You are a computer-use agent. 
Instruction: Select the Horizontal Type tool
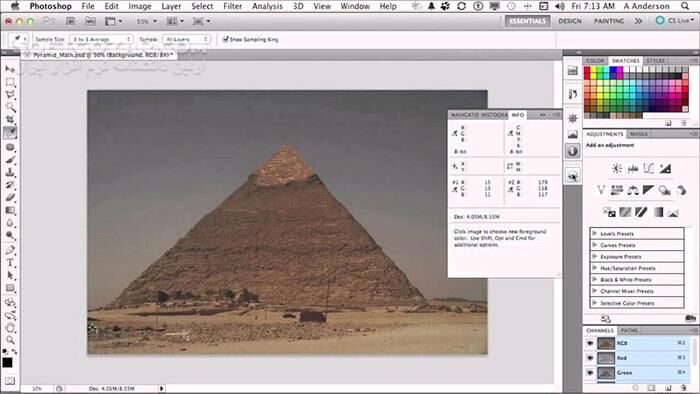click(10, 263)
